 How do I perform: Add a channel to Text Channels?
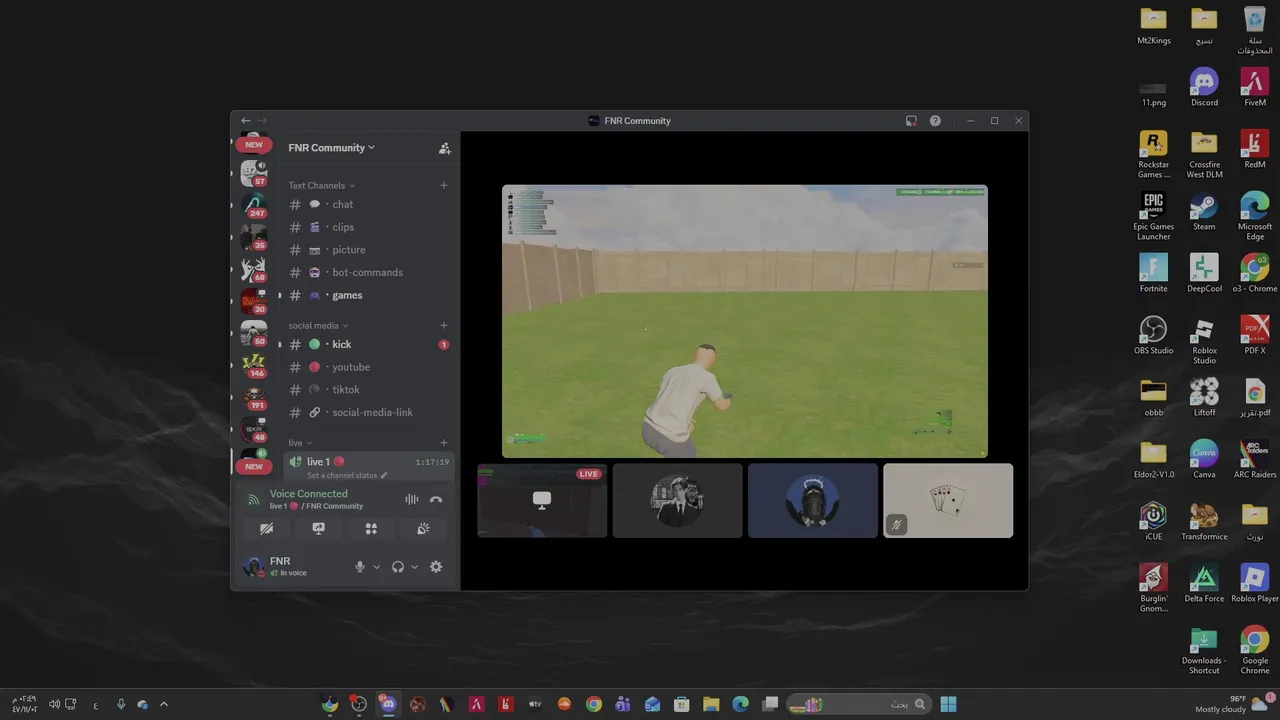(x=444, y=185)
